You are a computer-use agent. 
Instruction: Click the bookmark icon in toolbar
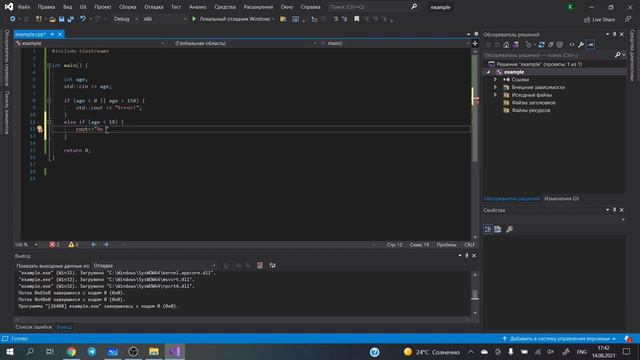click(x=356, y=19)
